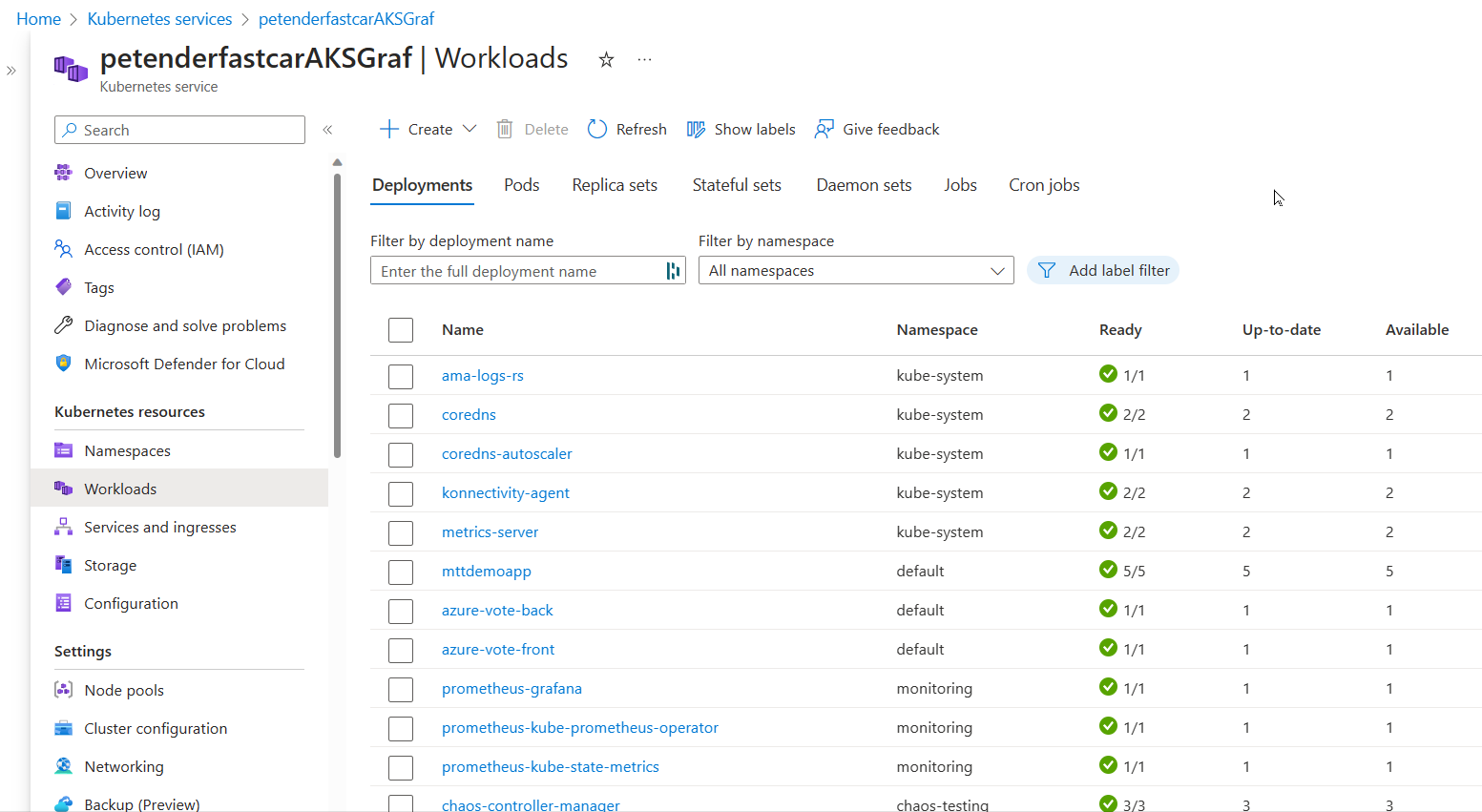Click the Networking icon in the sidebar
The width and height of the screenshot is (1482, 812).
pos(63,766)
